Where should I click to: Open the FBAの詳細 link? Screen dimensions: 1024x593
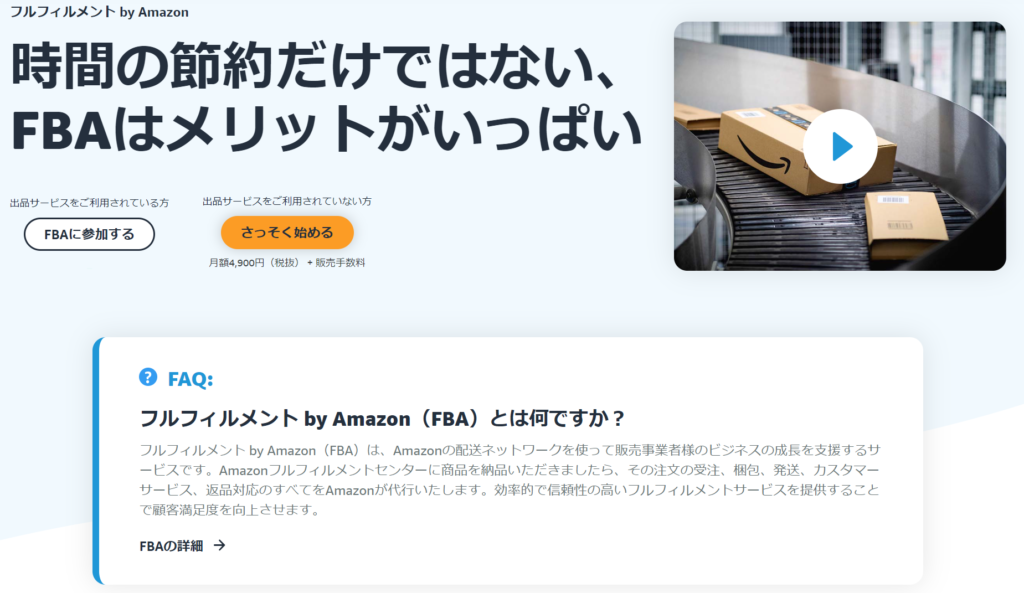(x=171, y=546)
